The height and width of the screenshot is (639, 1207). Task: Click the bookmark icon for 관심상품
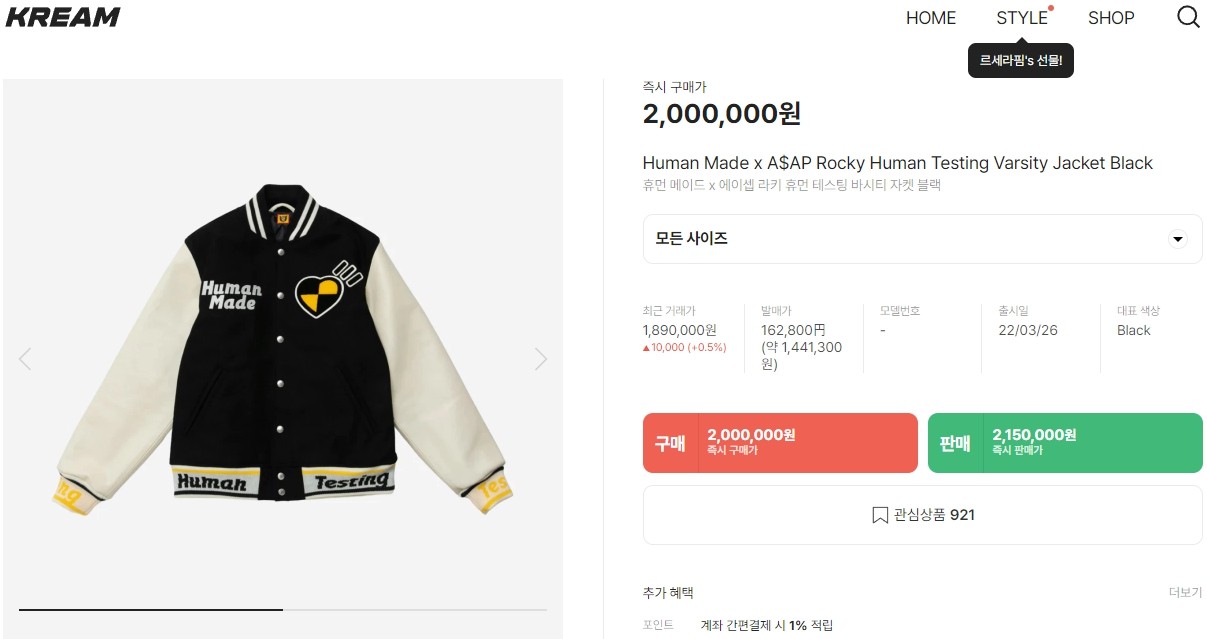(880, 515)
